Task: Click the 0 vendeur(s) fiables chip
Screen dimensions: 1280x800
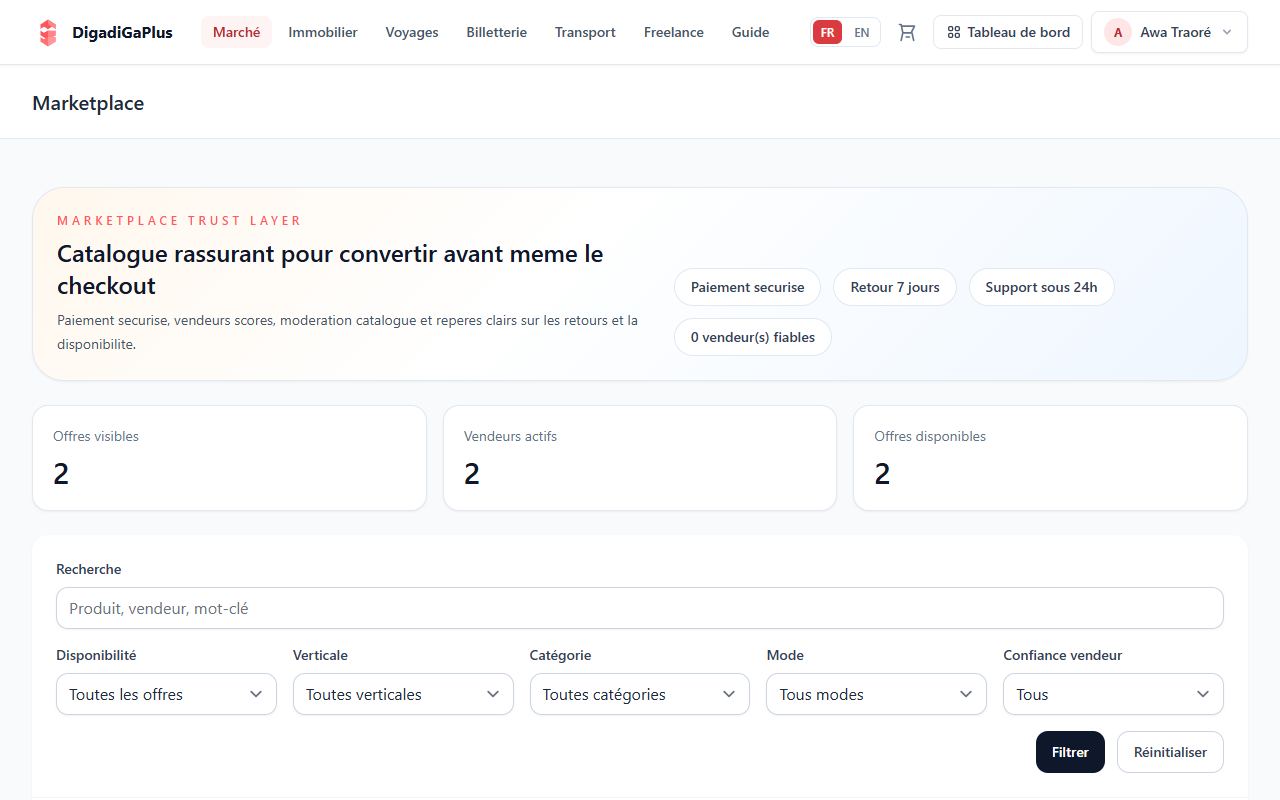Action: (753, 337)
